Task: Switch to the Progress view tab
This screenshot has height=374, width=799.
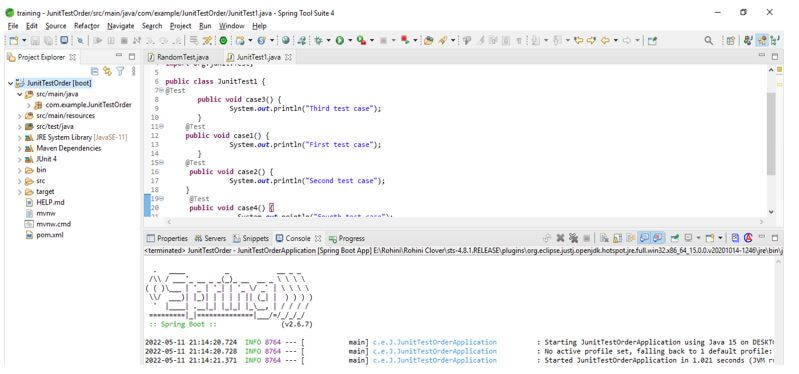Action: coord(347,238)
